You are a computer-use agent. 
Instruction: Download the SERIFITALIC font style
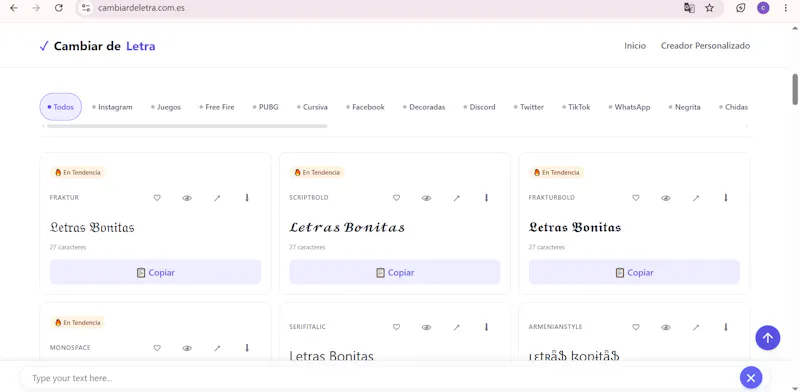[x=486, y=327]
